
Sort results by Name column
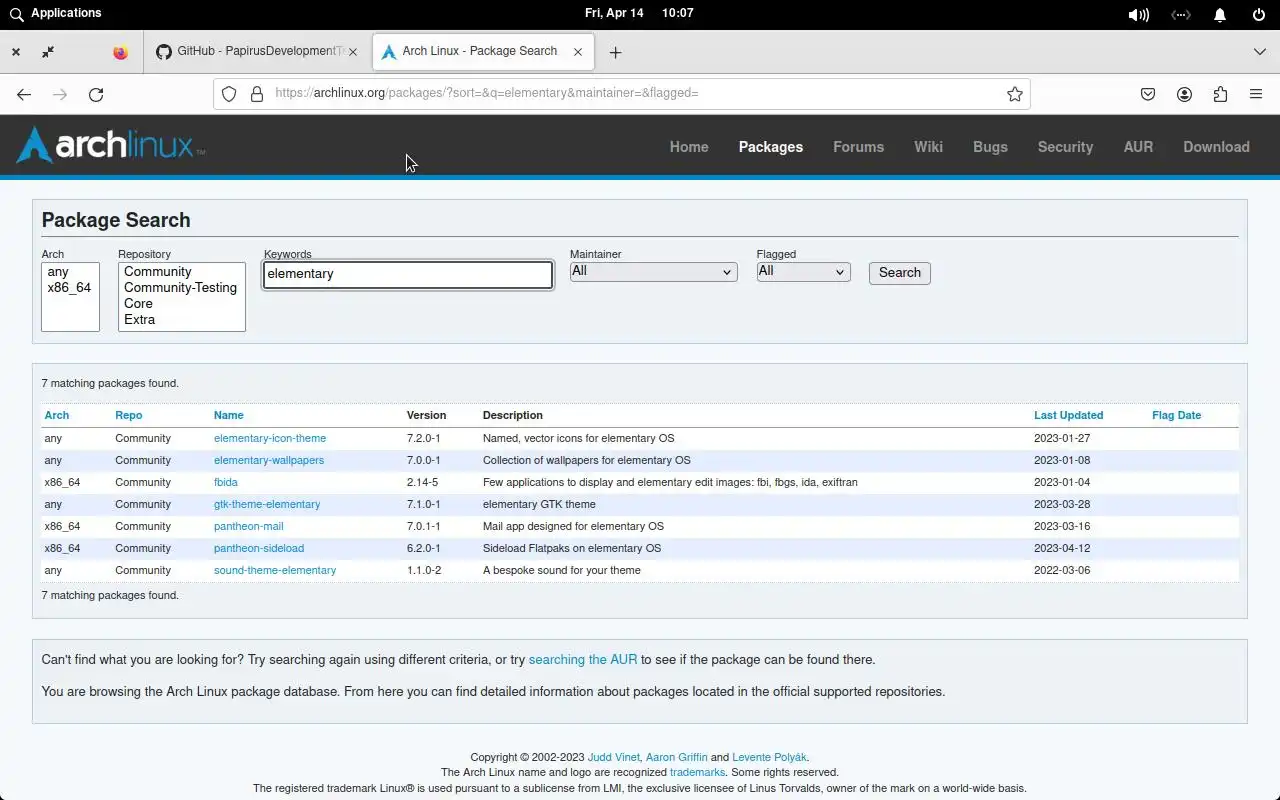tap(228, 415)
